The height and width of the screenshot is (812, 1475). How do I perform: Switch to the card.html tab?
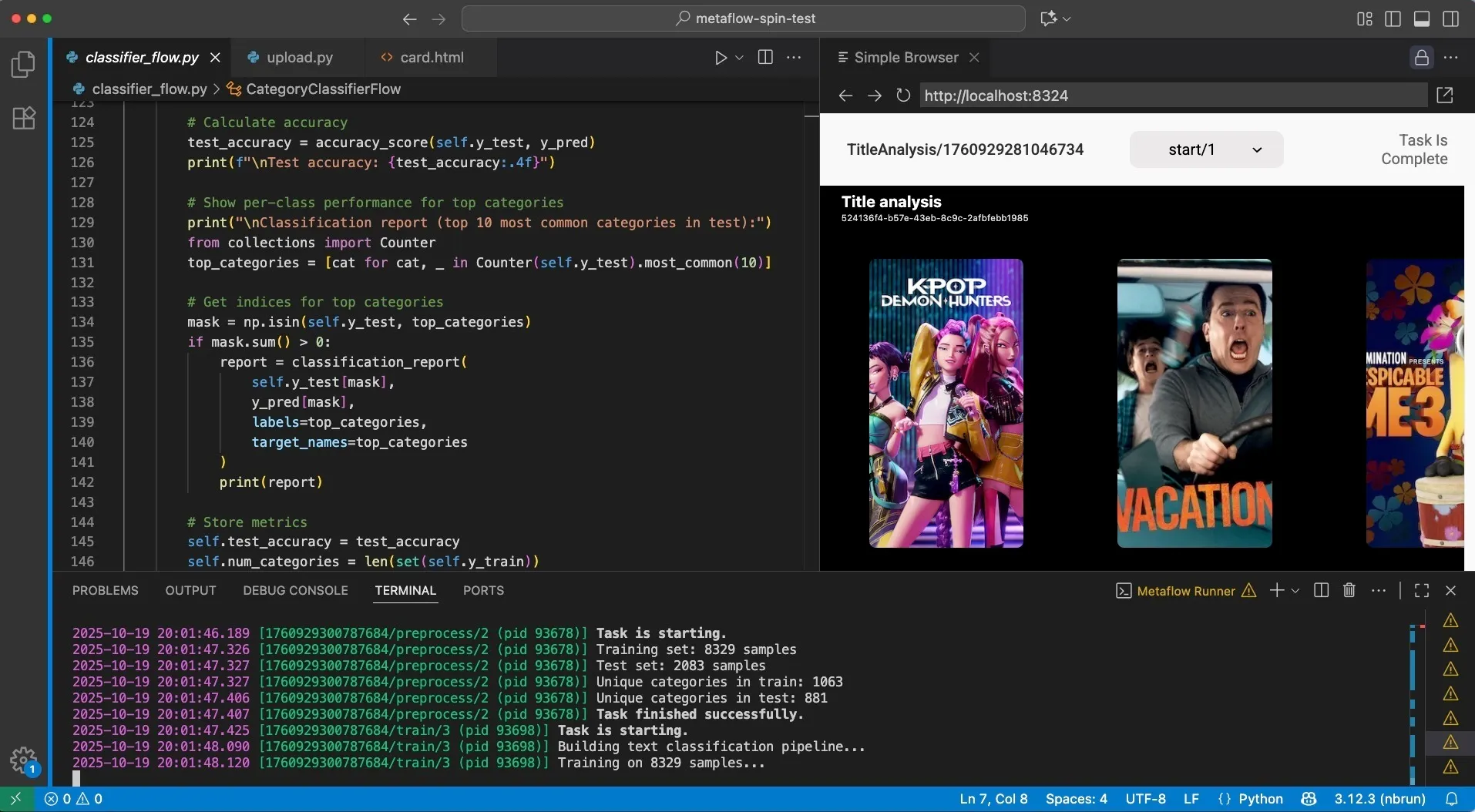(x=430, y=57)
